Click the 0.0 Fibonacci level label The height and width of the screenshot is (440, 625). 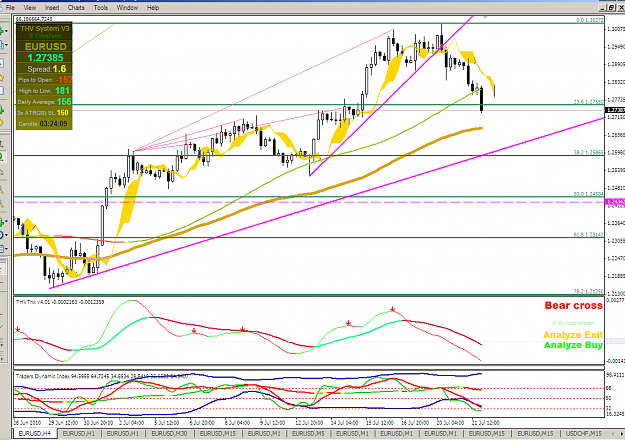tap(590, 20)
